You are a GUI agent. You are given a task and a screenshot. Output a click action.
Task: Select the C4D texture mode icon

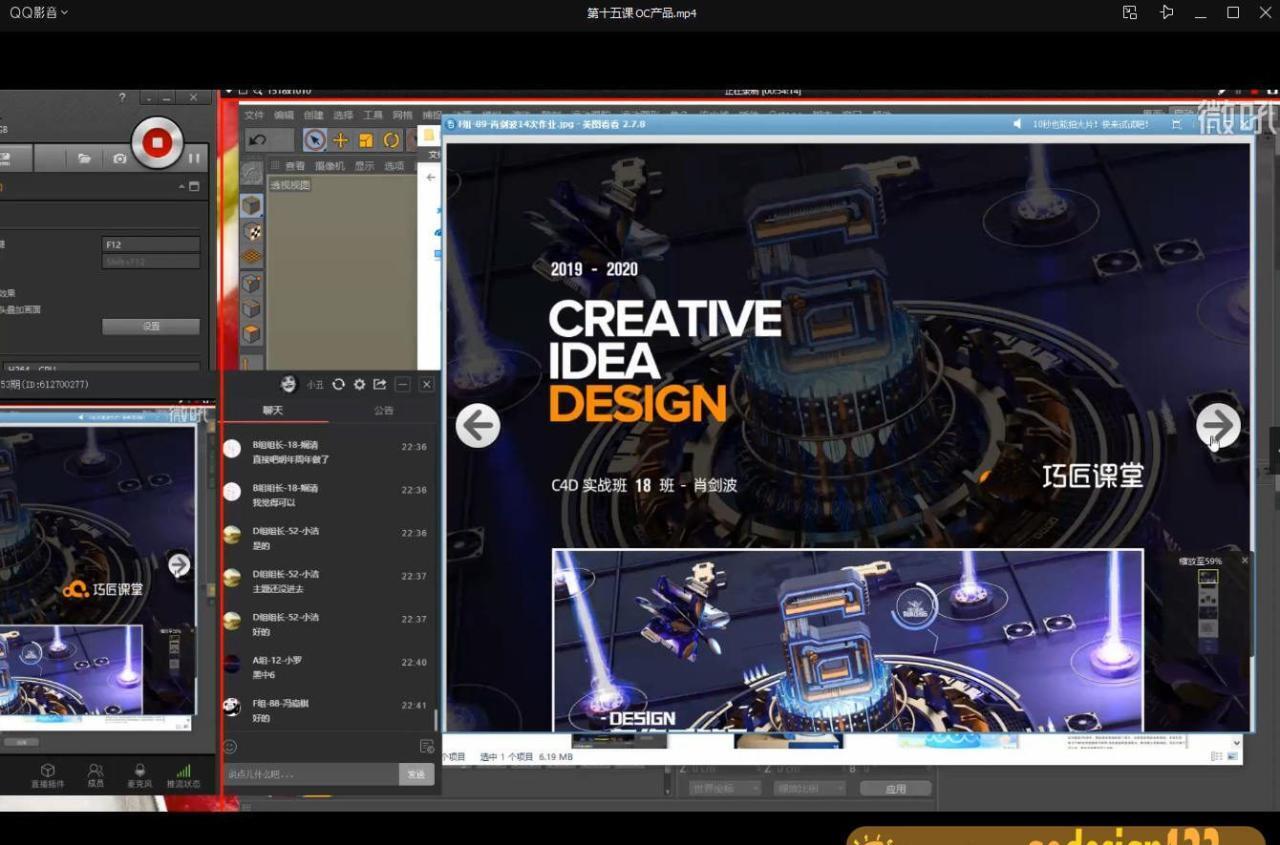[251, 232]
